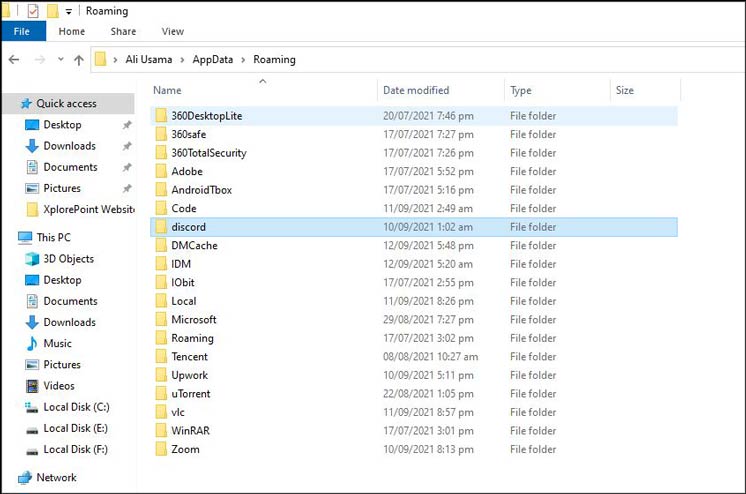The height and width of the screenshot is (494, 746).
Task: Open Downloads under This PC
Action: coord(69,322)
